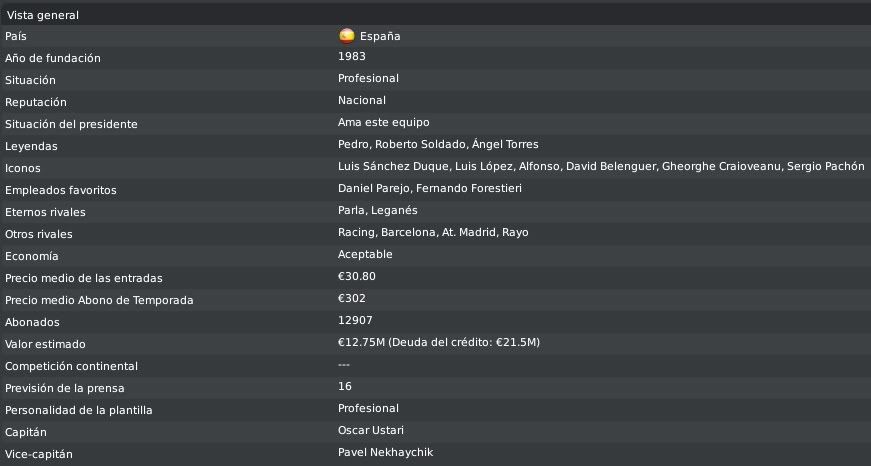Click the Spain flag icon

(x=347, y=36)
